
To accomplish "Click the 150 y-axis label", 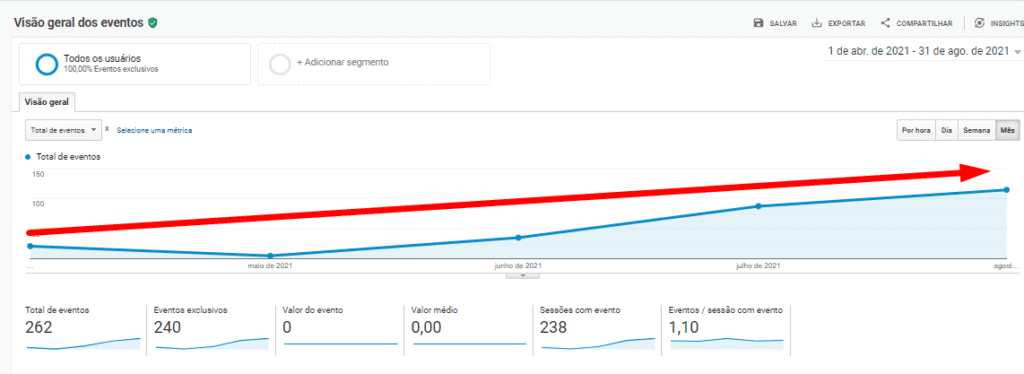I will tap(37, 174).
